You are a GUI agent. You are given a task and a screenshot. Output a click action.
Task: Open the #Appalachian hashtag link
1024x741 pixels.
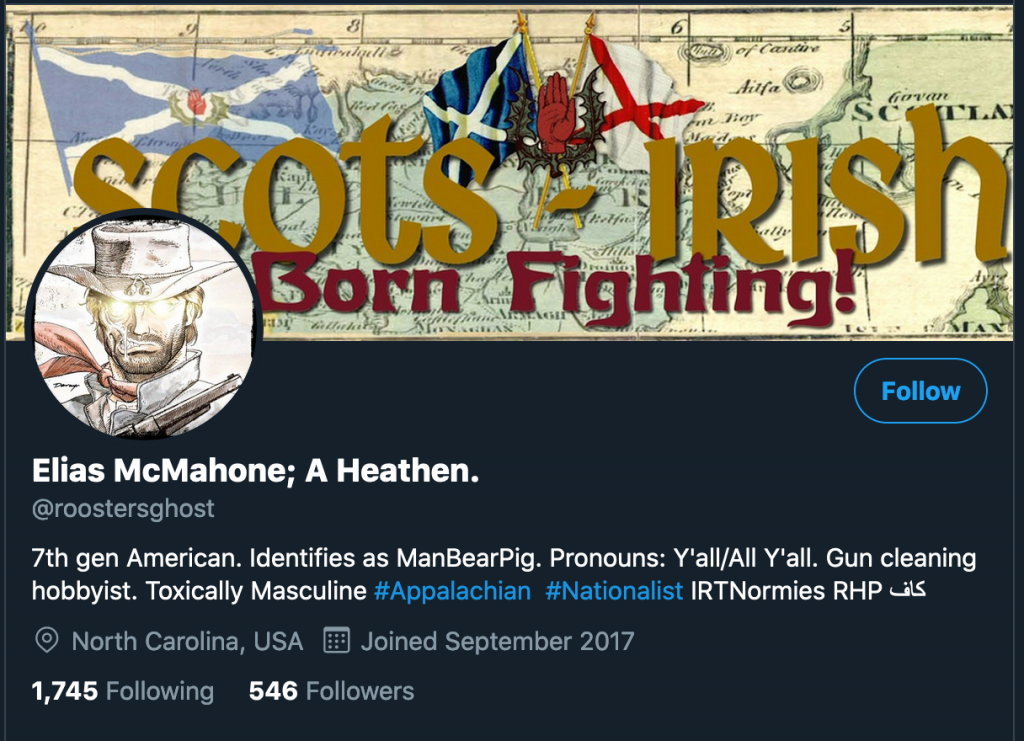[452, 591]
